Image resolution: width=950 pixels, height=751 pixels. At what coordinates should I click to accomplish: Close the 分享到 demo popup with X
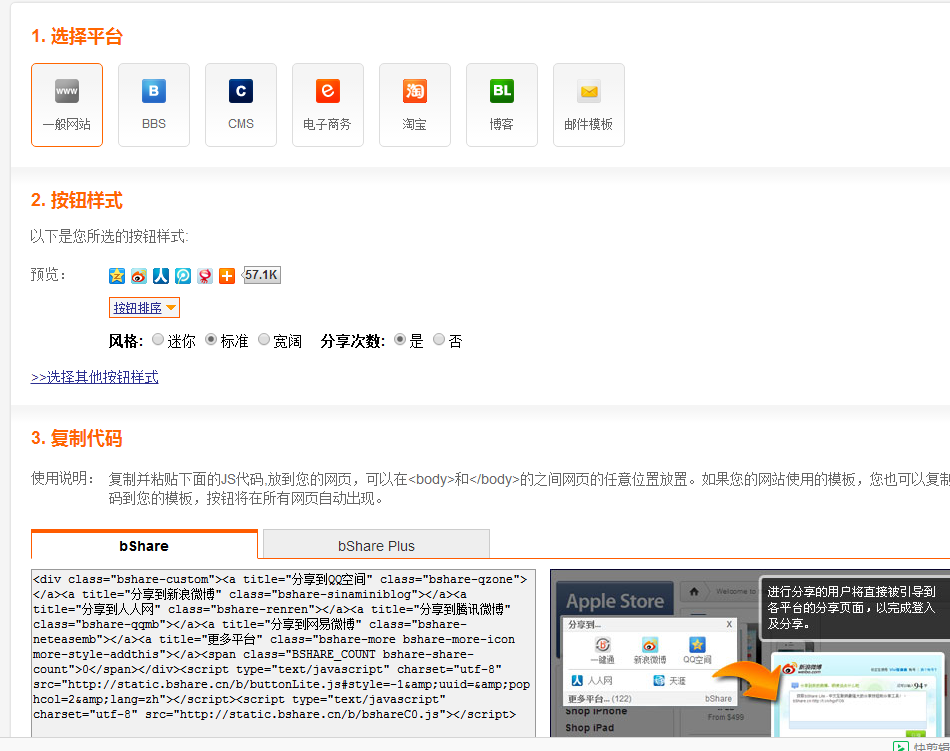tap(729, 624)
